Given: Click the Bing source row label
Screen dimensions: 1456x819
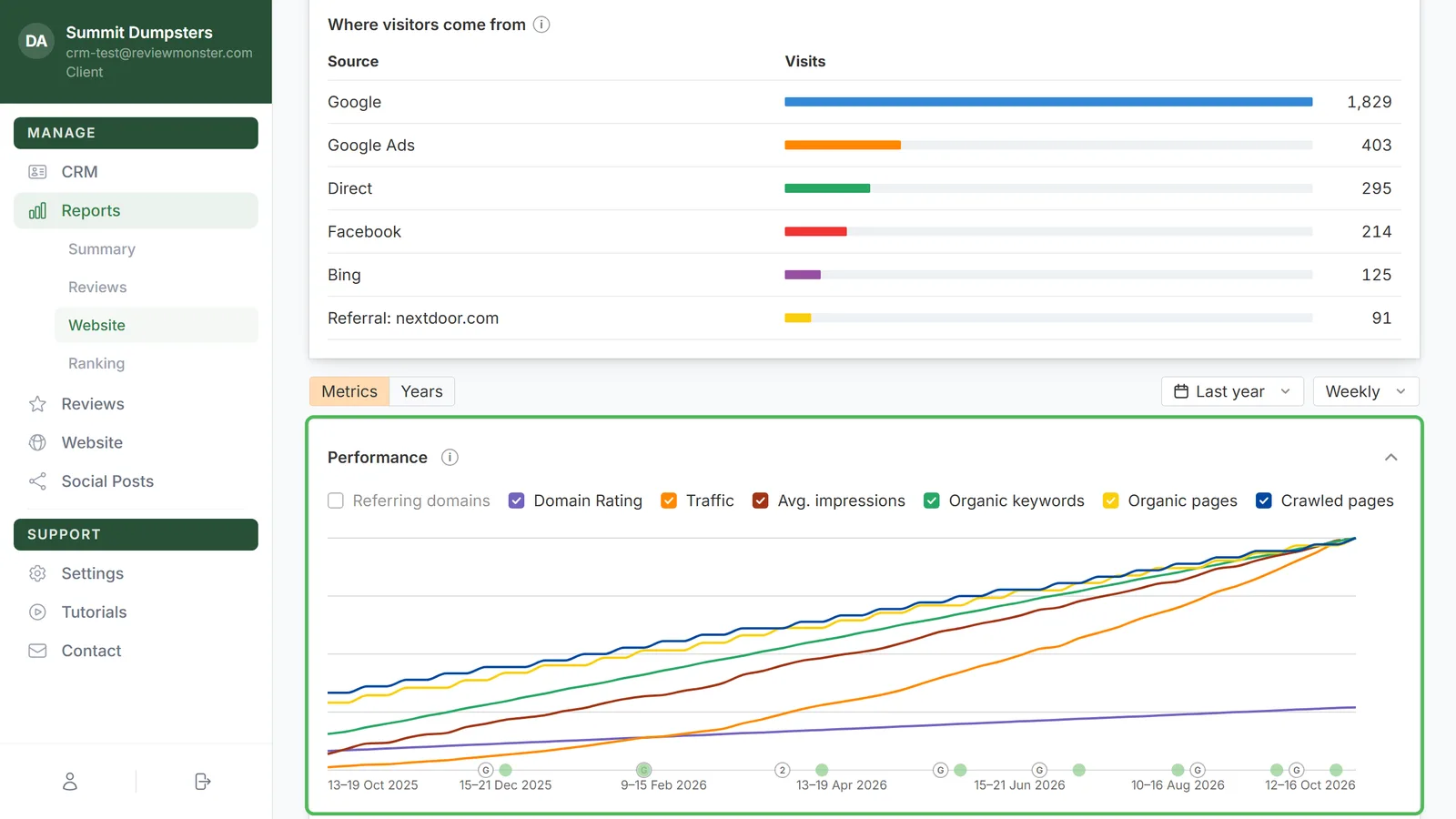Looking at the screenshot, I should point(344,275).
